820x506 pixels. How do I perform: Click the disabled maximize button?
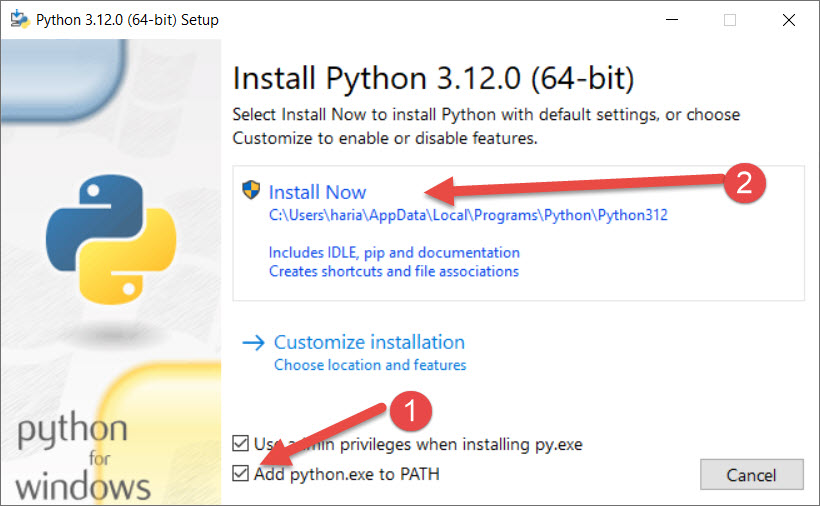730,20
